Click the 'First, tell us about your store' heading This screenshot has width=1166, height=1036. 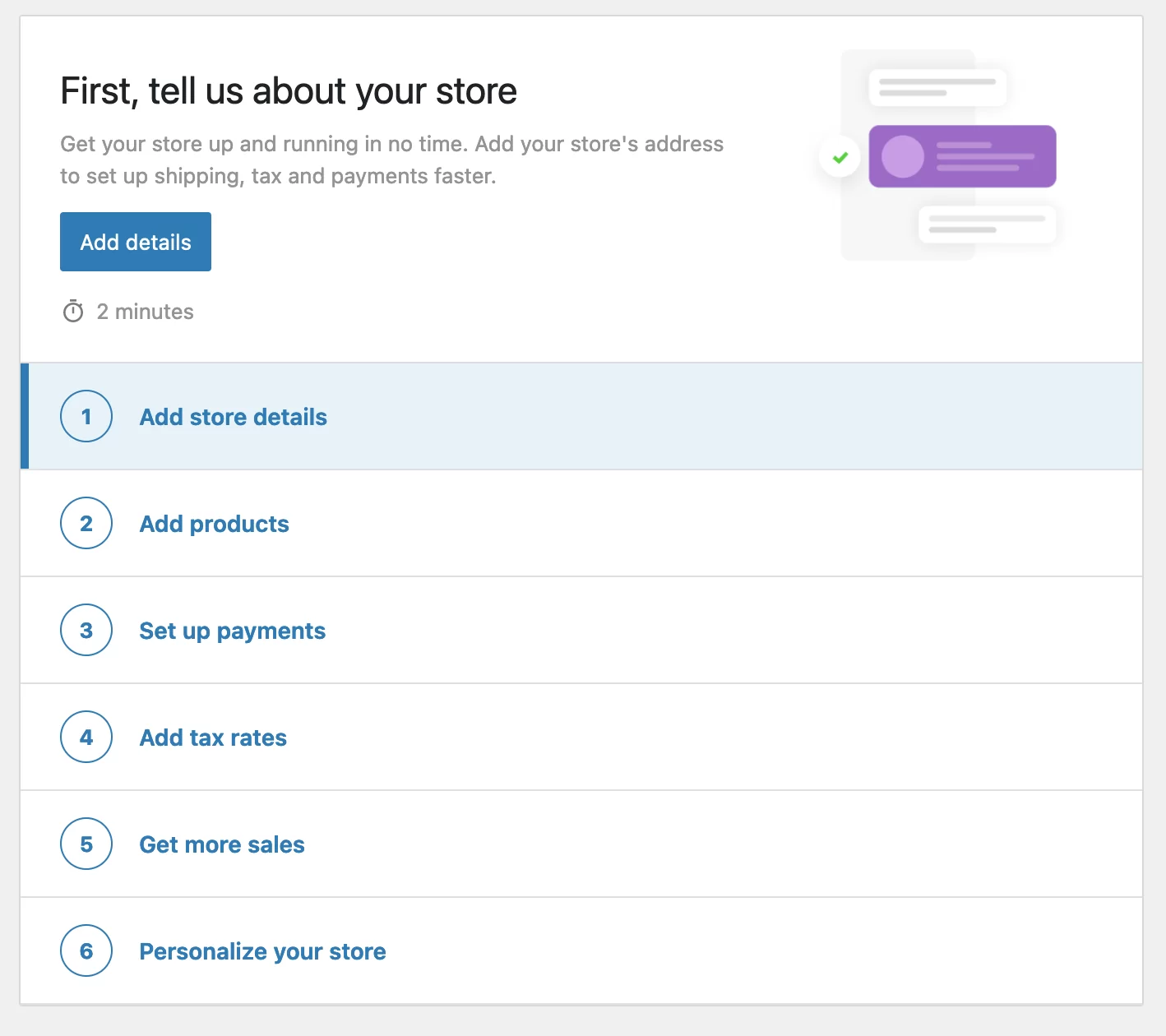(289, 90)
